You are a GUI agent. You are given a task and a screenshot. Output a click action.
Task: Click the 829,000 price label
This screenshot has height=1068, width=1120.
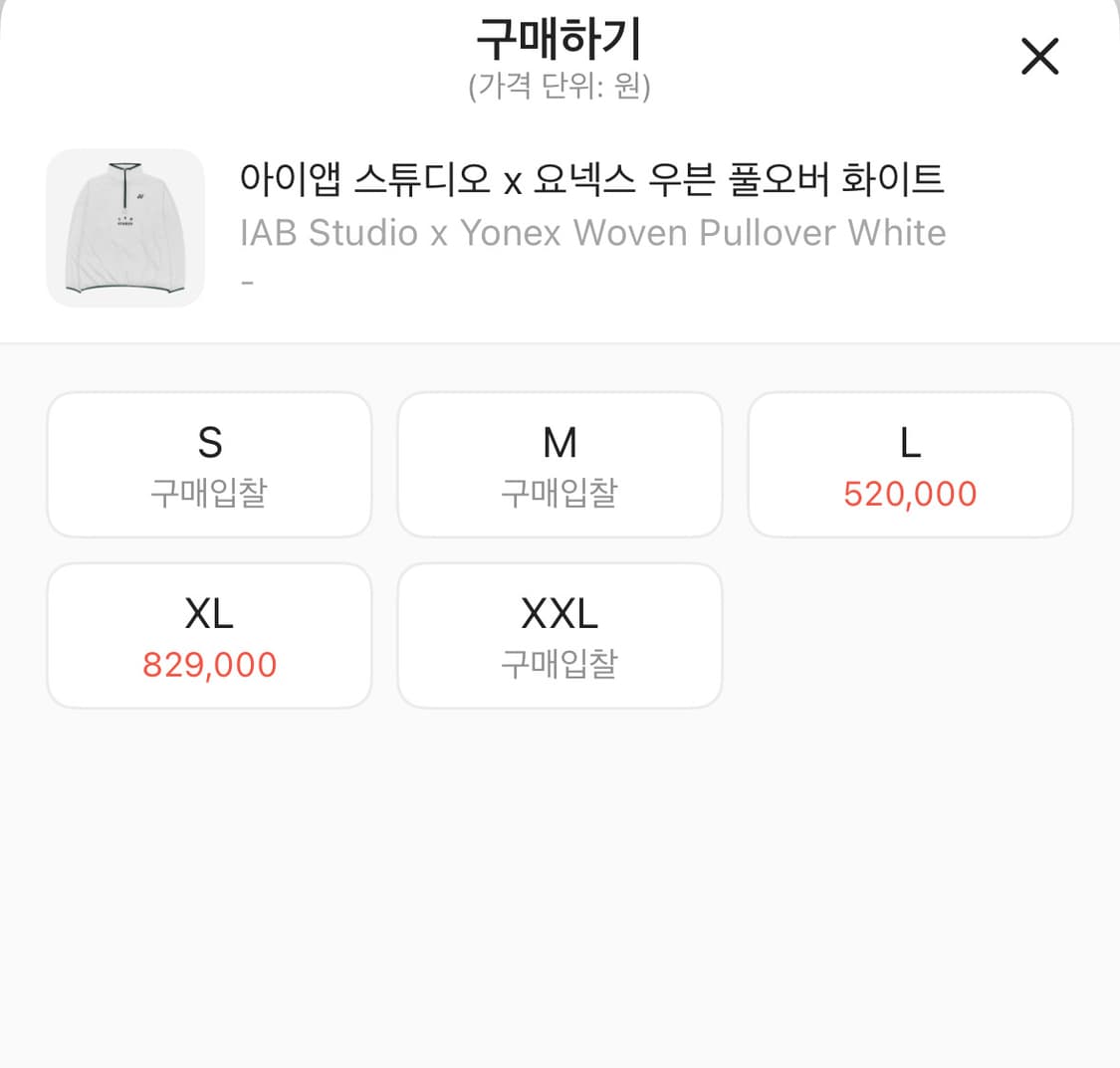click(209, 664)
